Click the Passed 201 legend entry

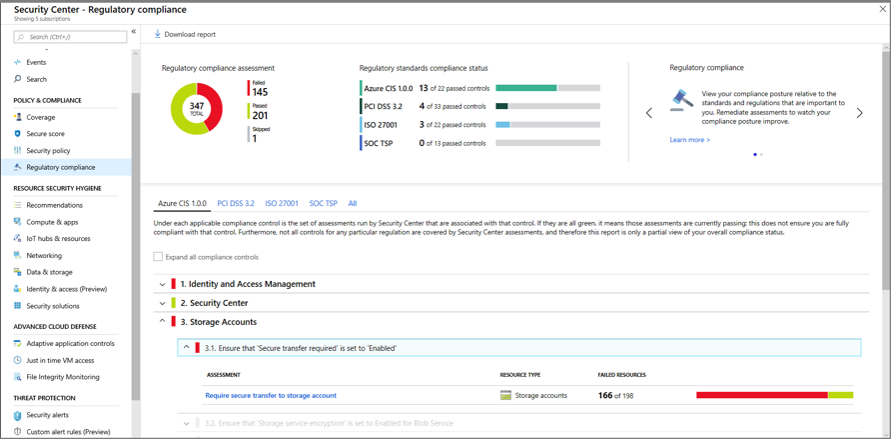click(259, 112)
